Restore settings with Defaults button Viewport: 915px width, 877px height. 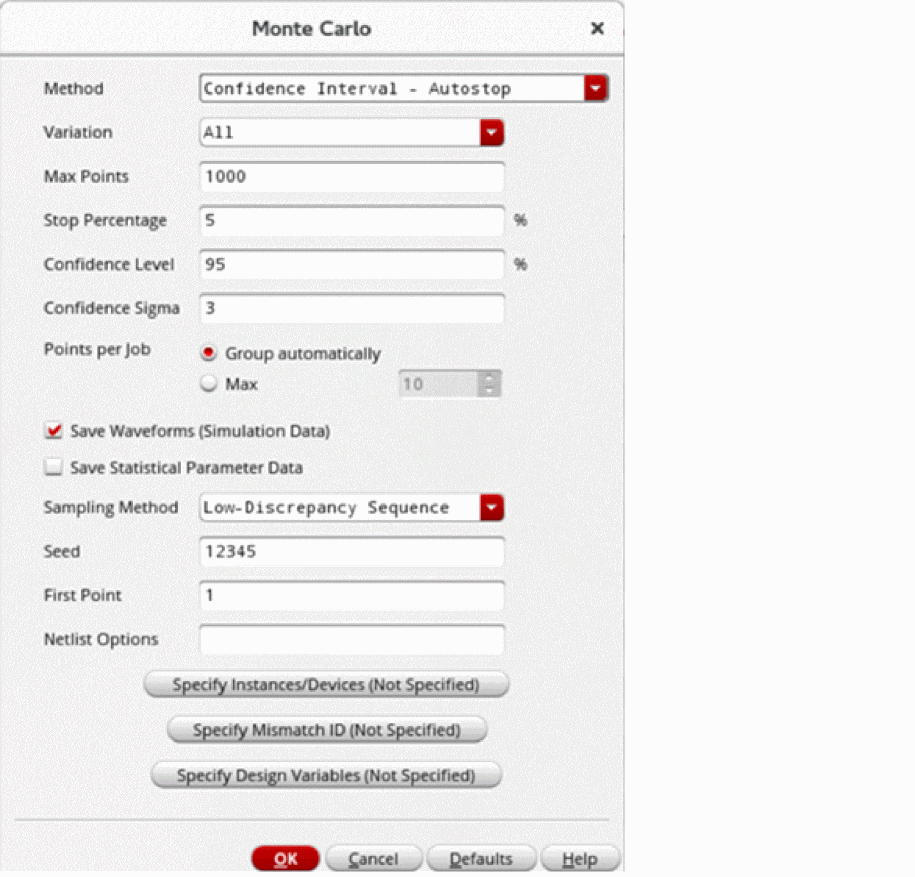click(481, 859)
